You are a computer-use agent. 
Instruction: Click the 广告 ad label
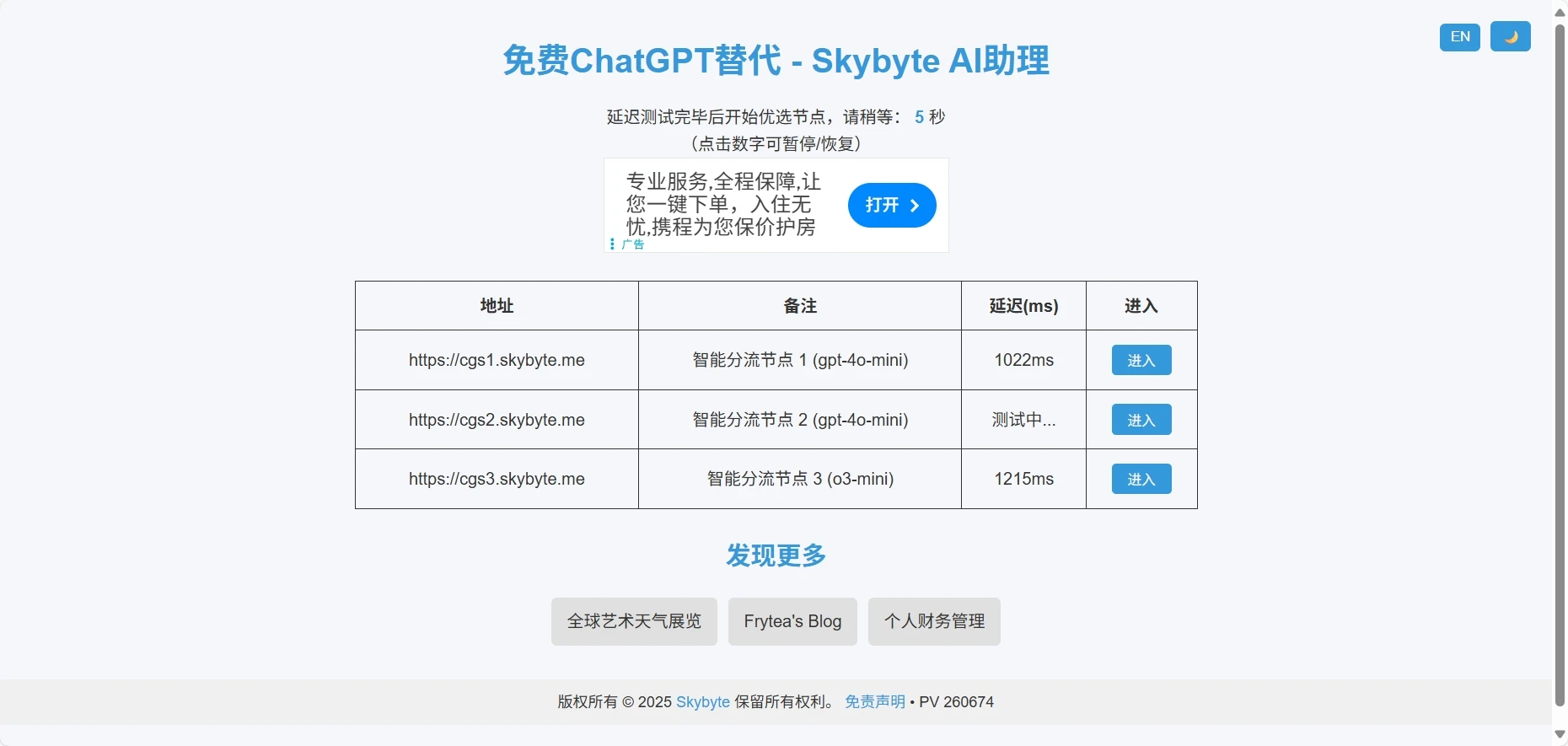tap(633, 244)
